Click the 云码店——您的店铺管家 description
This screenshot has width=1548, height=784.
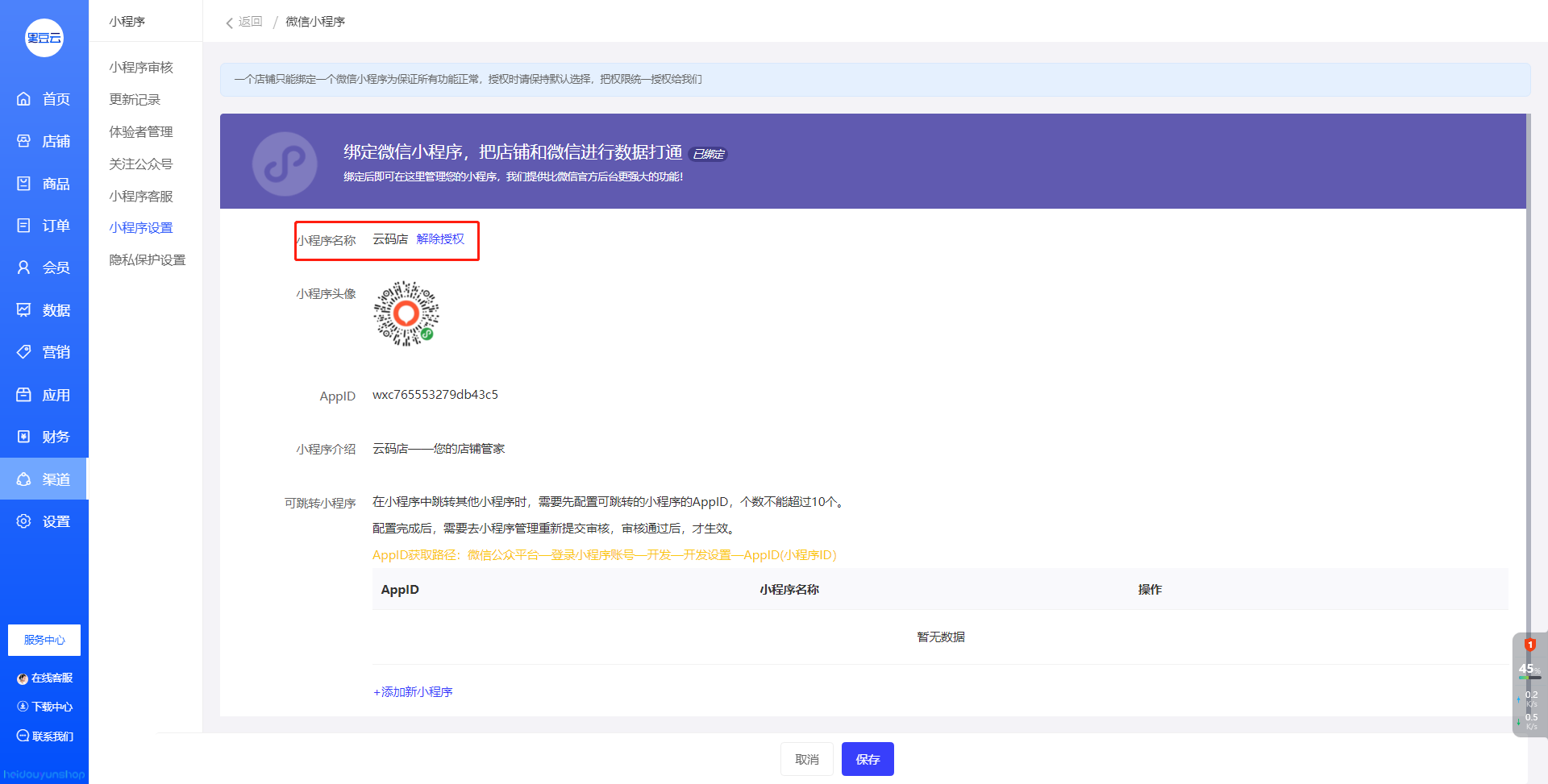click(439, 449)
